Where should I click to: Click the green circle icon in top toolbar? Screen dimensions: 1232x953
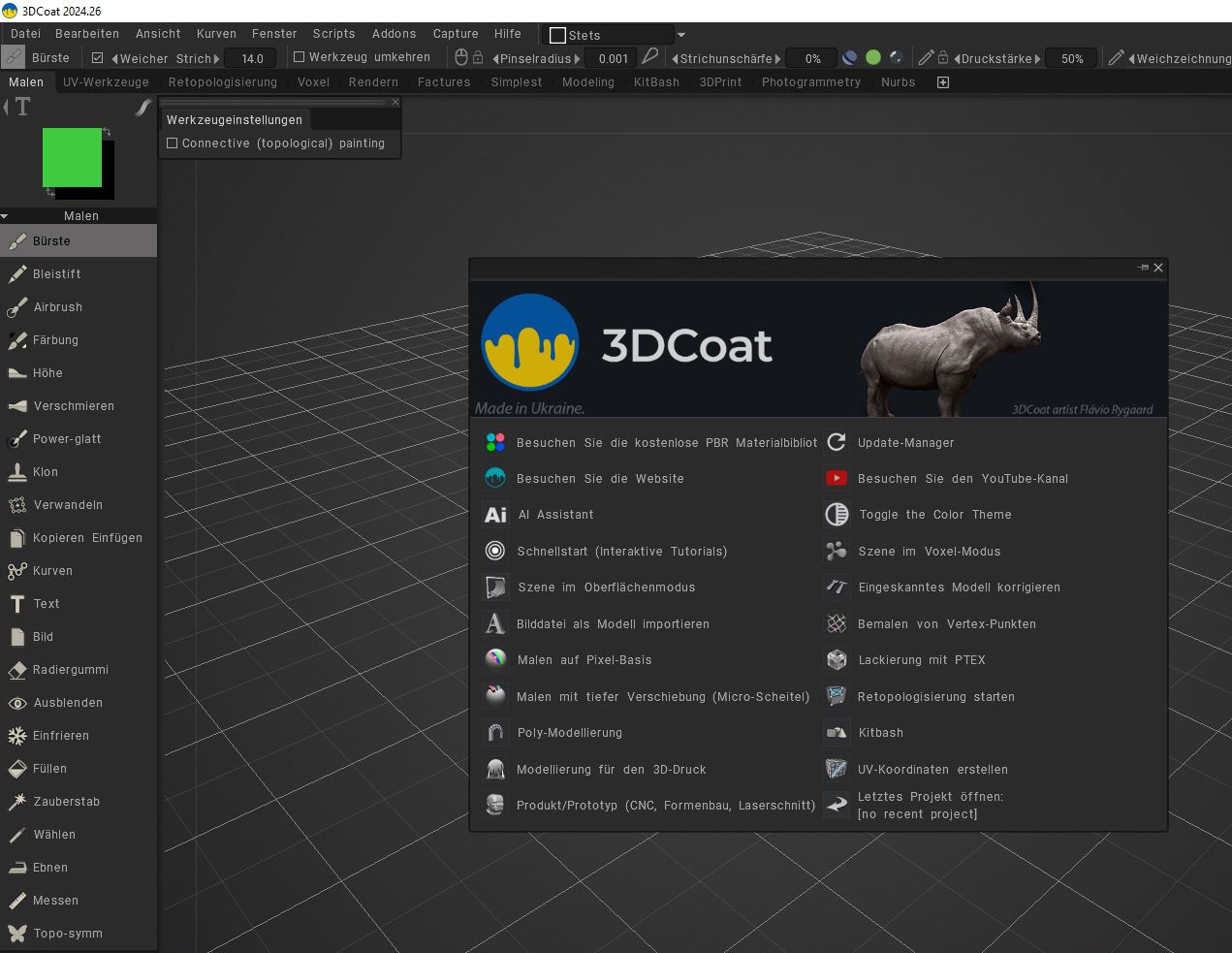[873, 58]
